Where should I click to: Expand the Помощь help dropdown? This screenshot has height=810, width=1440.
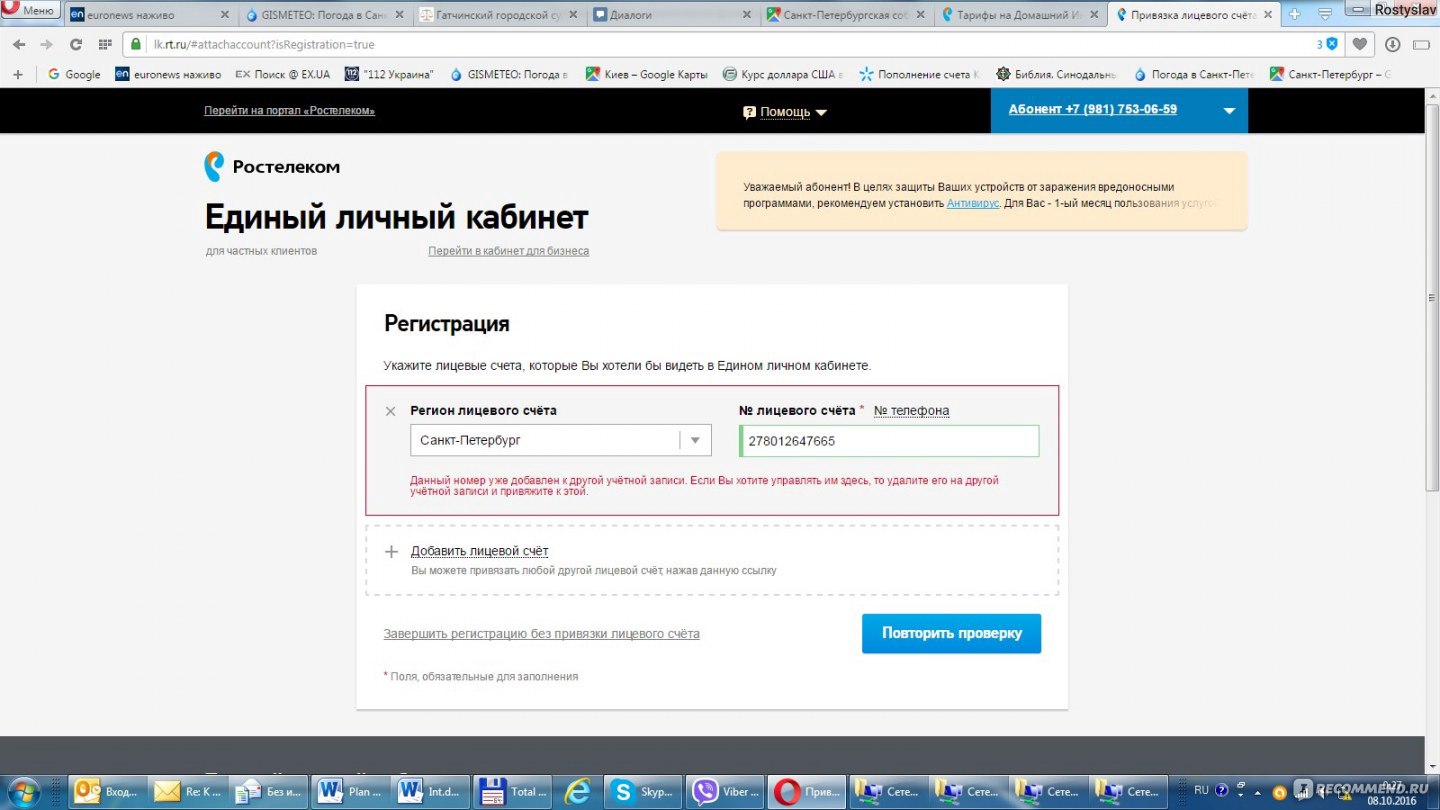785,112
